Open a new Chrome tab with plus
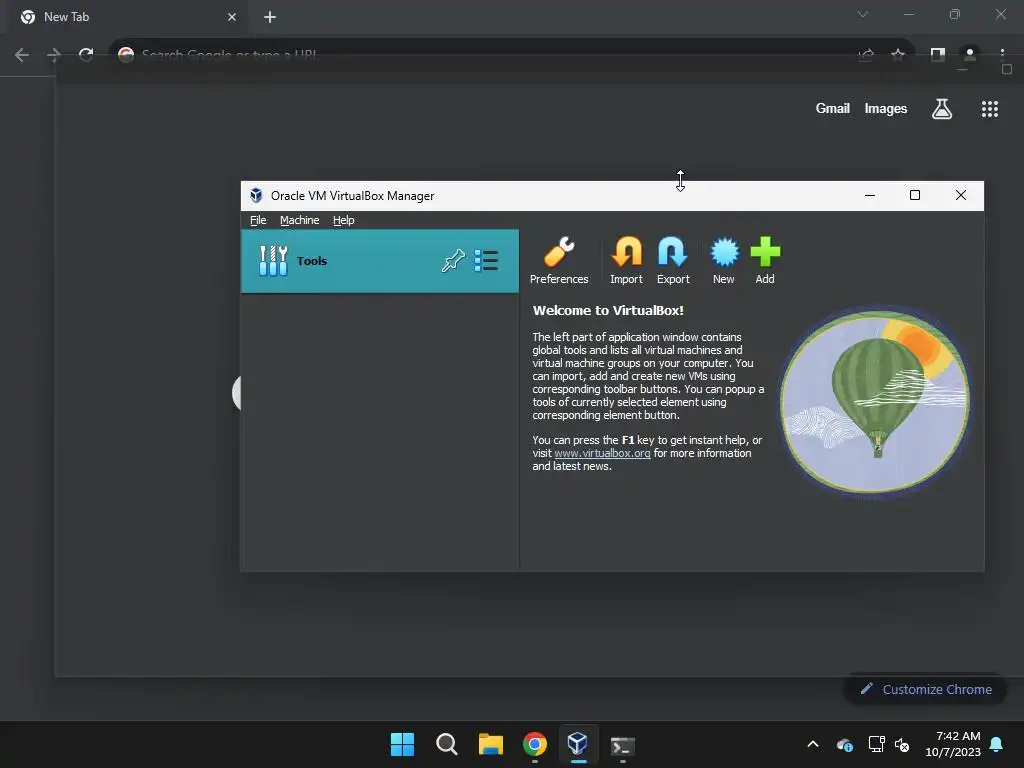This screenshot has height=768, width=1024. coord(270,17)
